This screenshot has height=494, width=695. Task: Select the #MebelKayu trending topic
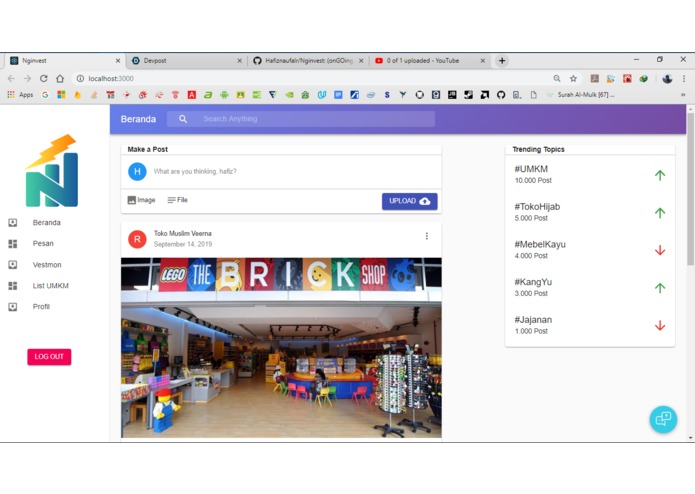point(540,244)
